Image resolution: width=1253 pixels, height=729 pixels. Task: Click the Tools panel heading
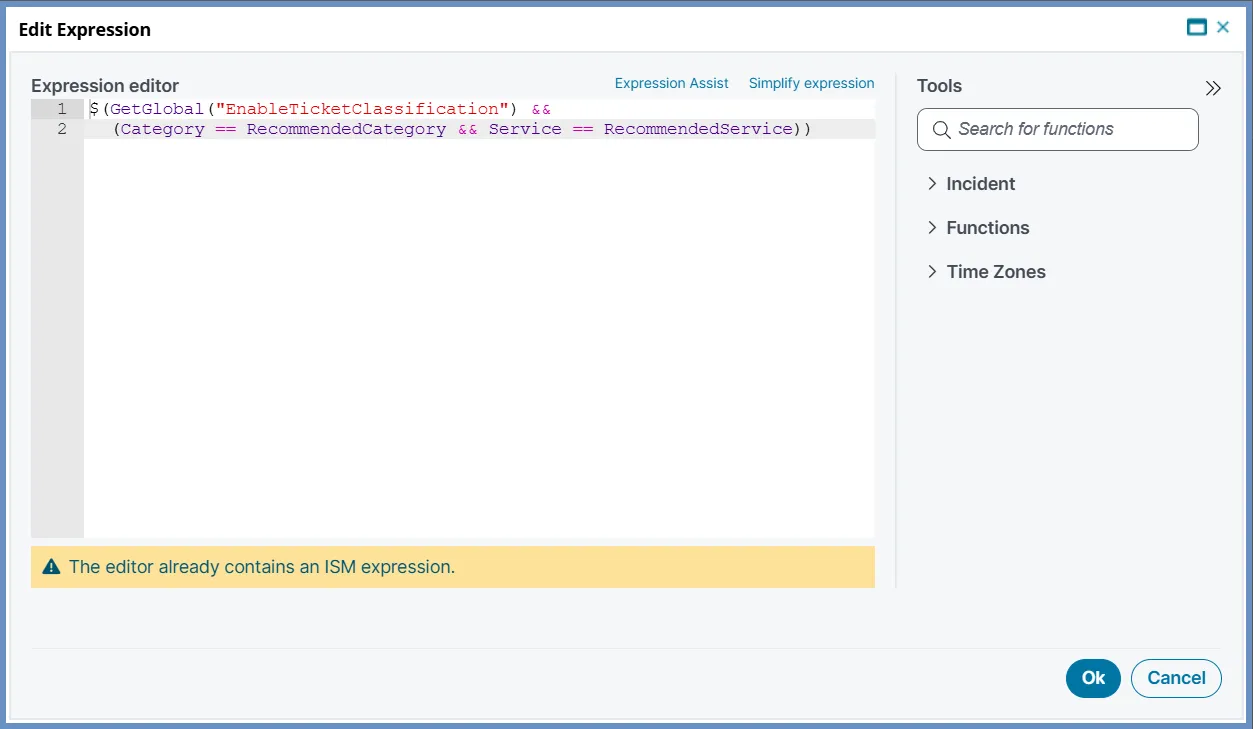(939, 86)
